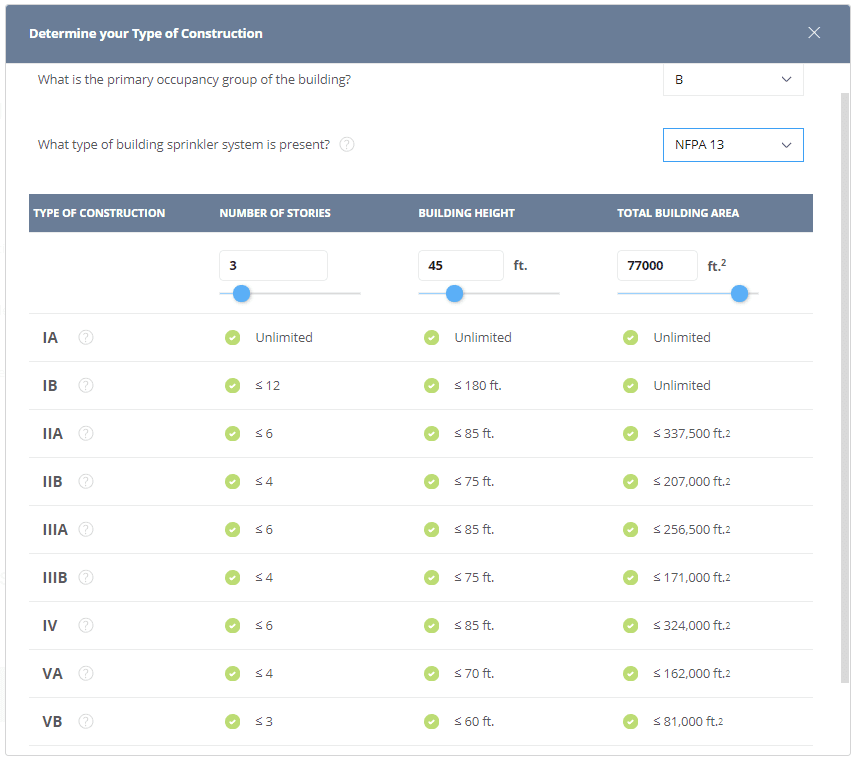Focus the building height input box
Image resolution: width=863 pixels, height=760 pixels.
460,265
